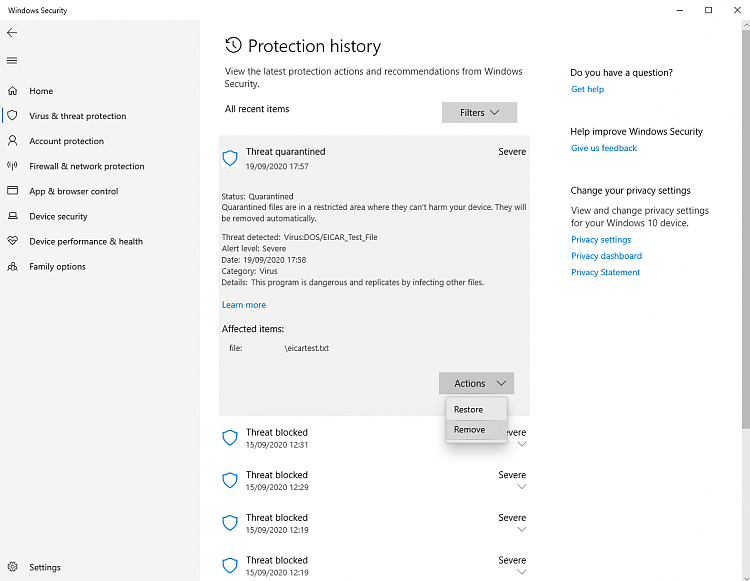Open Settings in the sidebar

[x=45, y=567]
